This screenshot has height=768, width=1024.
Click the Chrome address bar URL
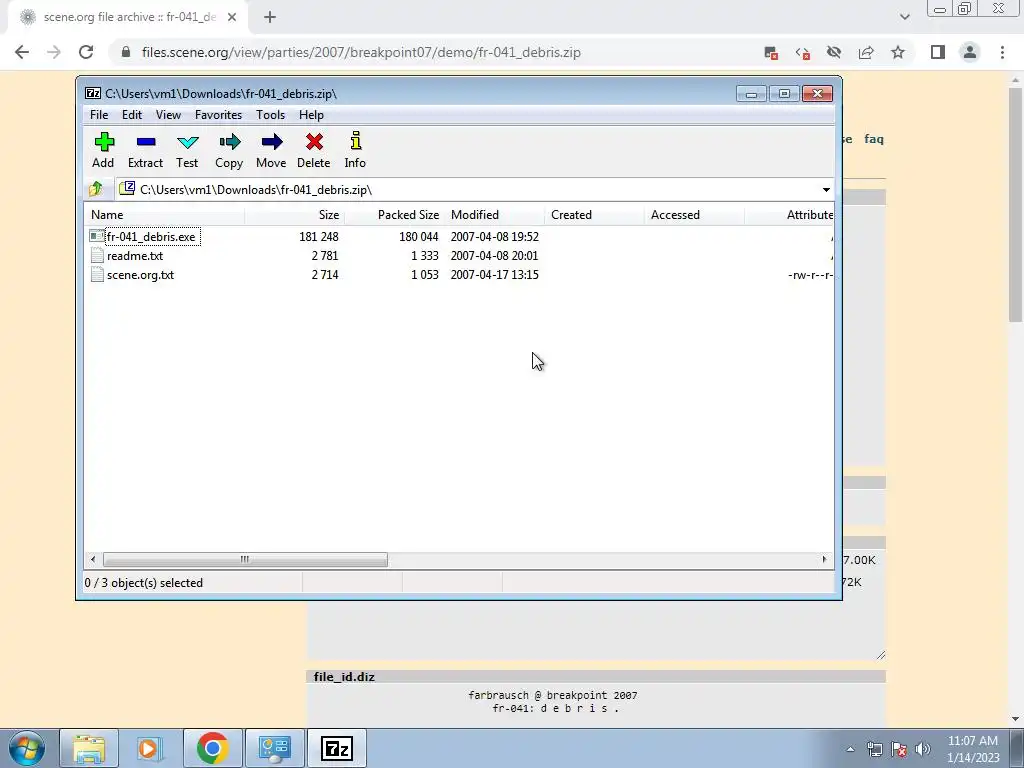(x=361, y=52)
